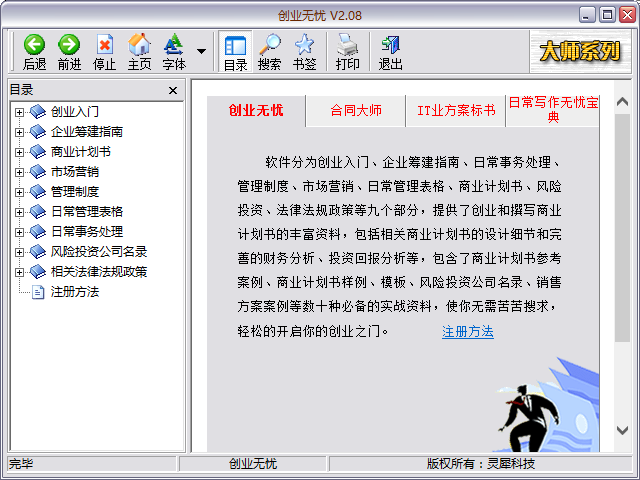Switch to the 合同大师 tab
Viewport: 640px width, 480px height.
tap(356, 111)
